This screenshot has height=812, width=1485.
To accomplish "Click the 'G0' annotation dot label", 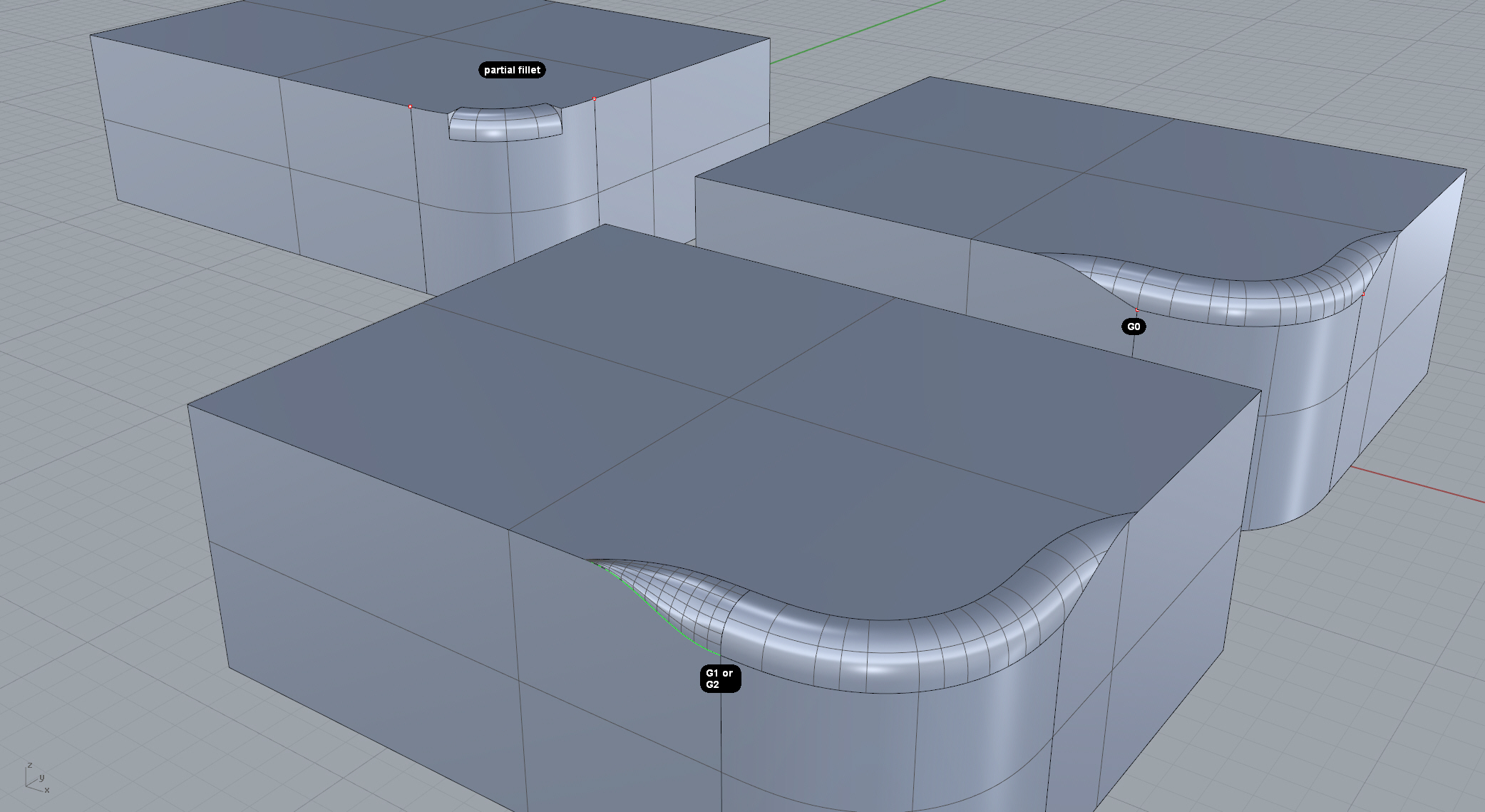I will point(1134,327).
